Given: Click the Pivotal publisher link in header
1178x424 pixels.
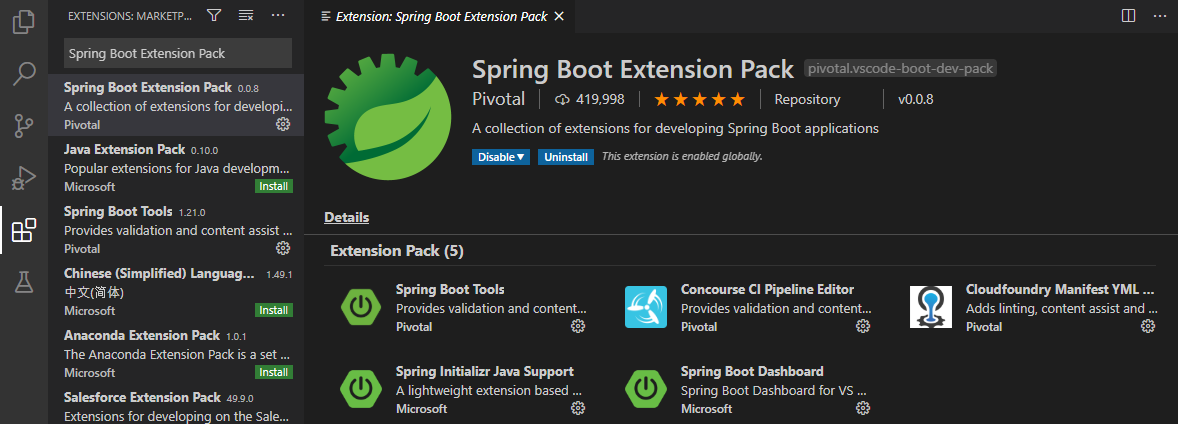Looking at the screenshot, I should click(x=498, y=99).
